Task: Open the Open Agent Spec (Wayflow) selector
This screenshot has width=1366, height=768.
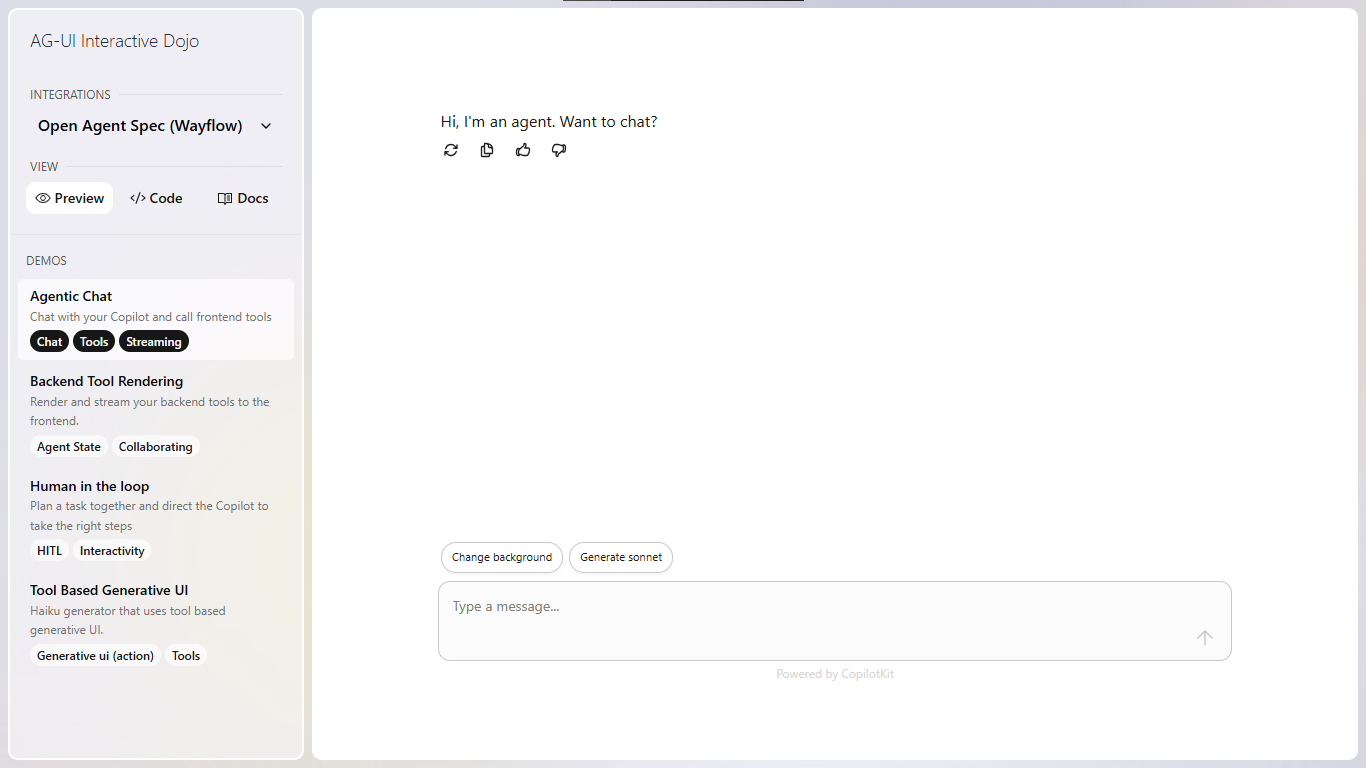Action: point(155,126)
